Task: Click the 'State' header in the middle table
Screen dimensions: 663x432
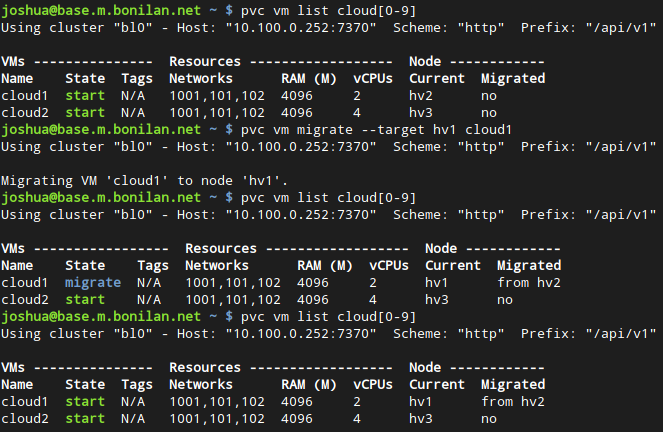Action: (85, 266)
